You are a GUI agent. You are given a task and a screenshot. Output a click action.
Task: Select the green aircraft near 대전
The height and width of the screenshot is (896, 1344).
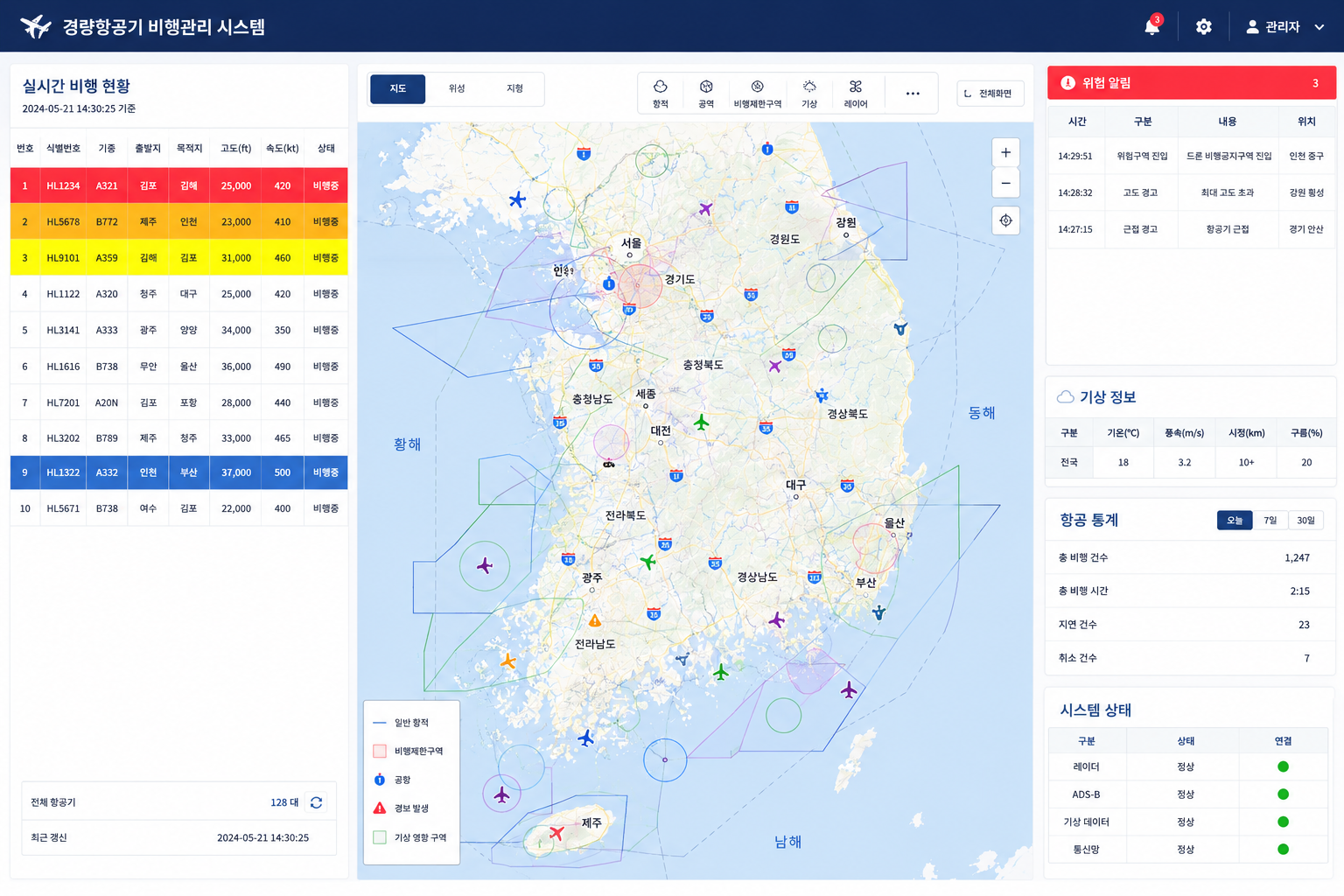(701, 423)
